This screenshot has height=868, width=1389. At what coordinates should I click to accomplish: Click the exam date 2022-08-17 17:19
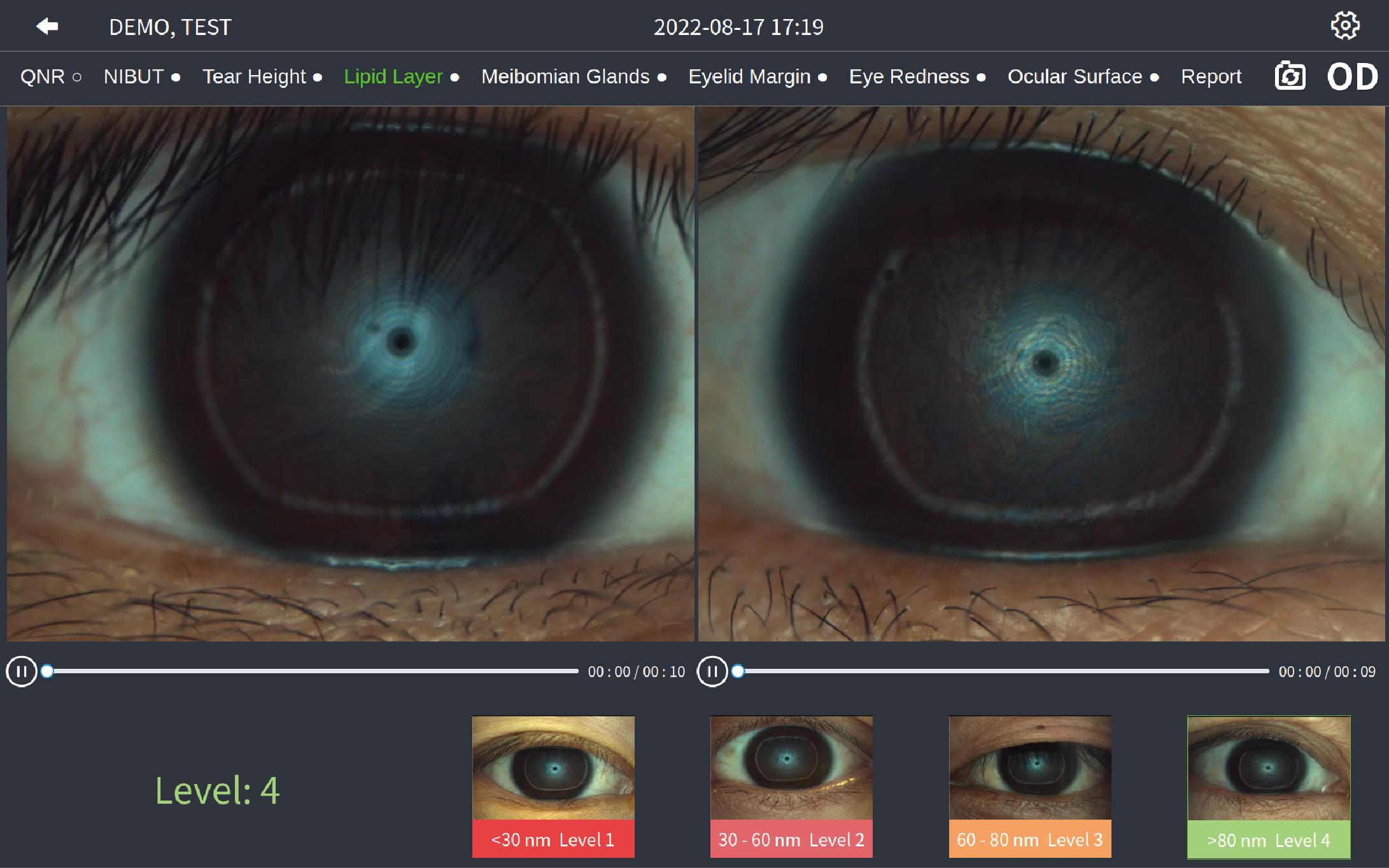[x=738, y=27]
